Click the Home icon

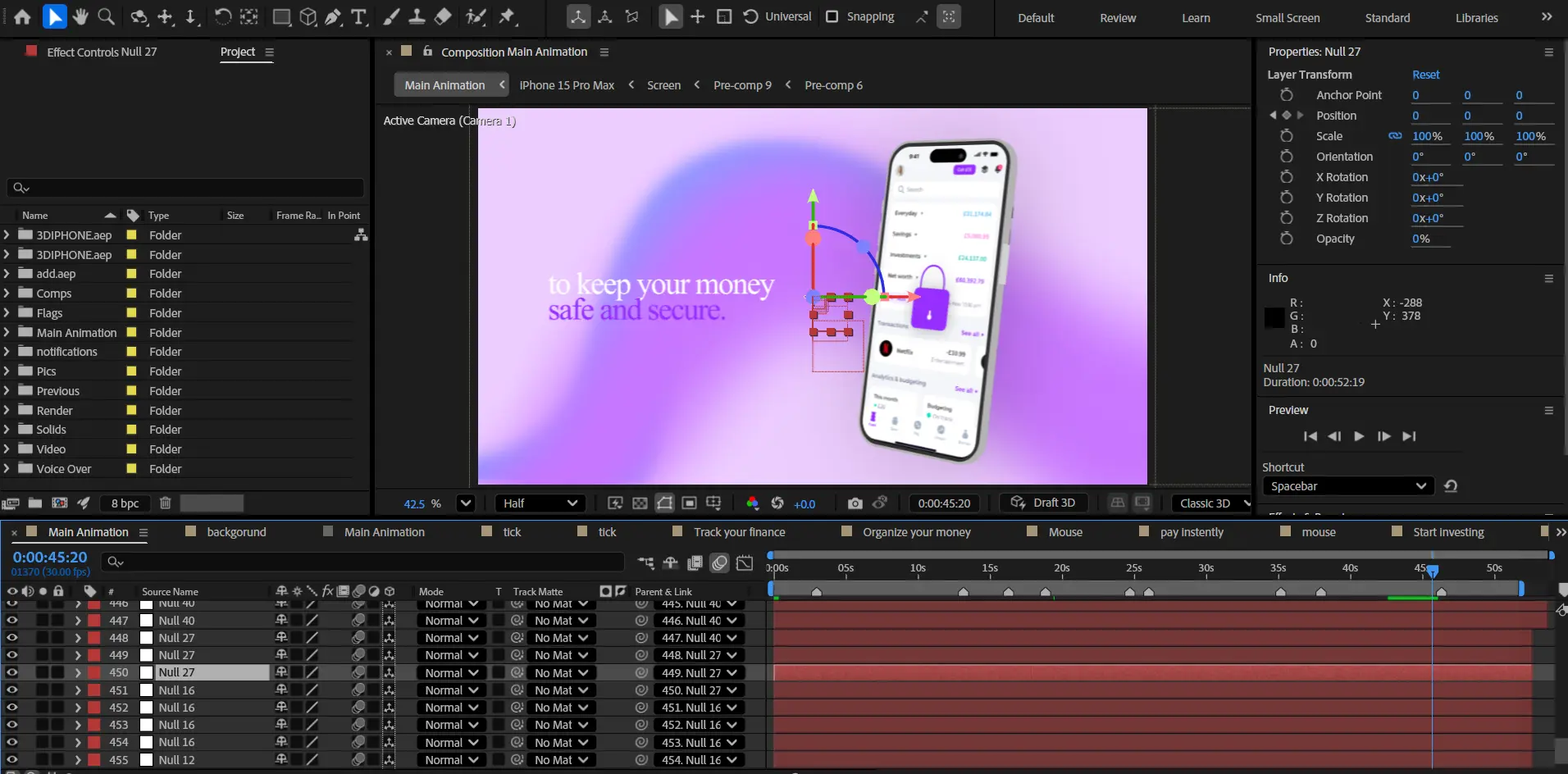pos(22,16)
